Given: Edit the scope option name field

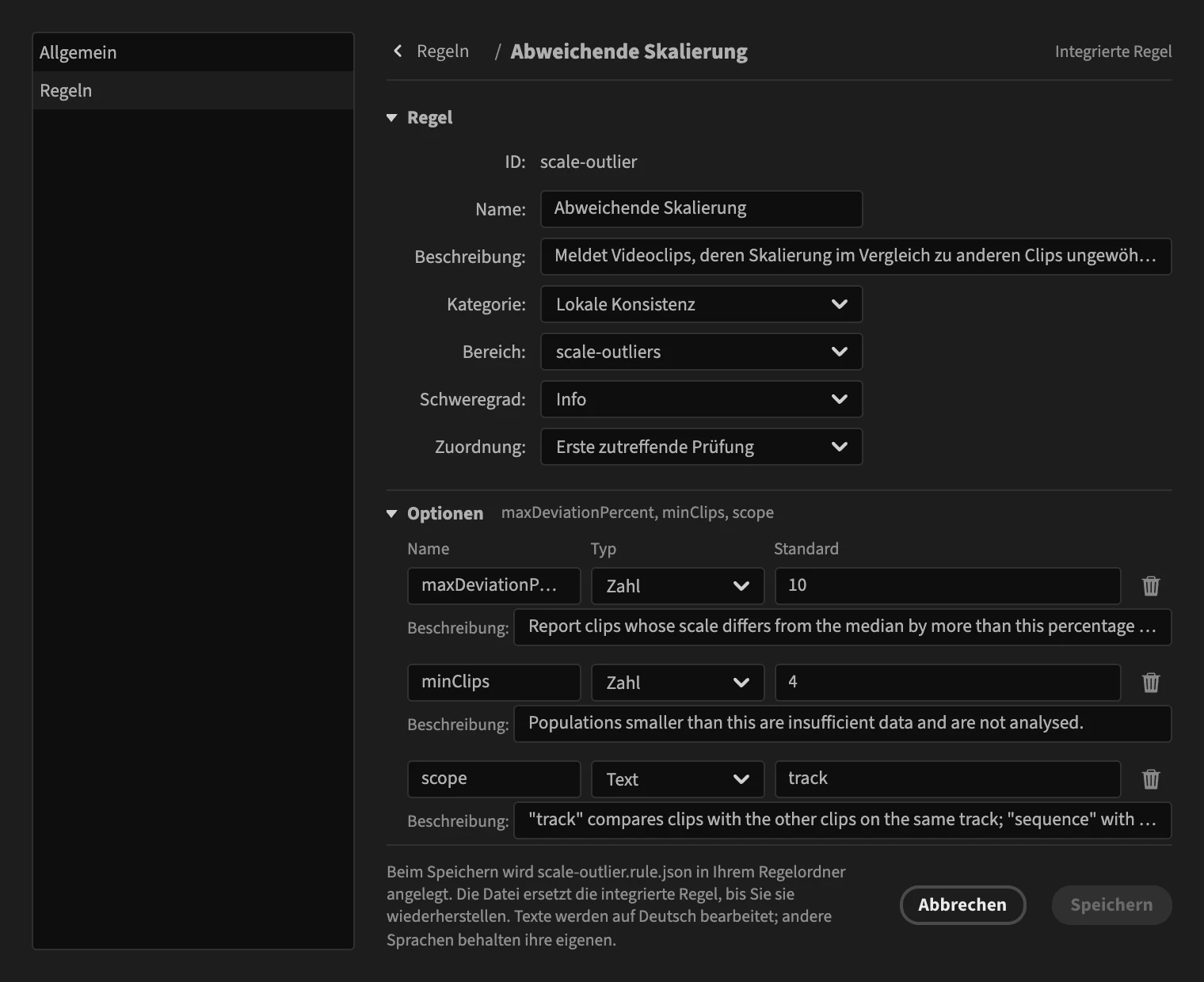Looking at the screenshot, I should (493, 779).
